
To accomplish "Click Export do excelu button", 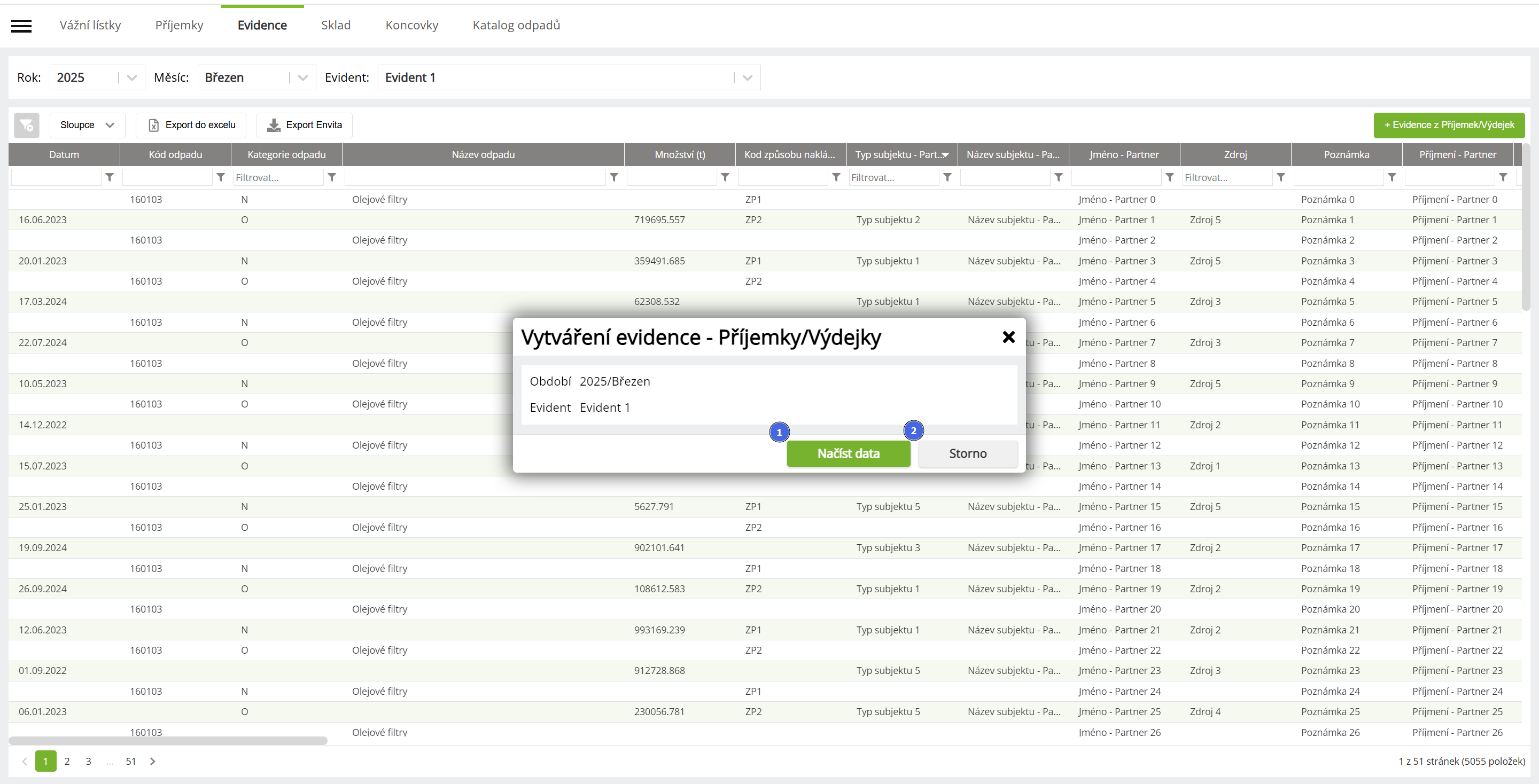I will tap(191, 126).
